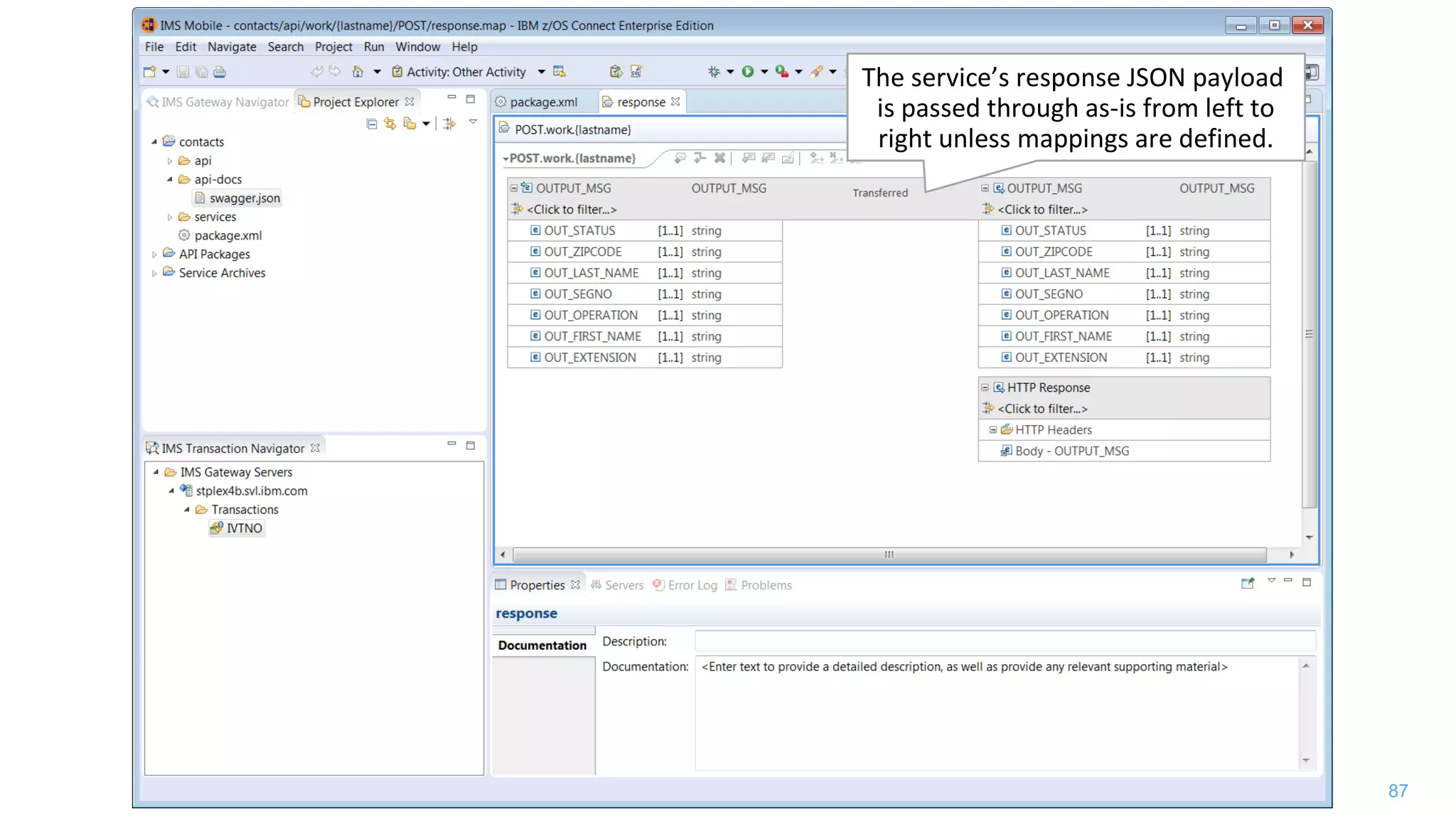Switch to package.xml editor tab

click(537, 102)
